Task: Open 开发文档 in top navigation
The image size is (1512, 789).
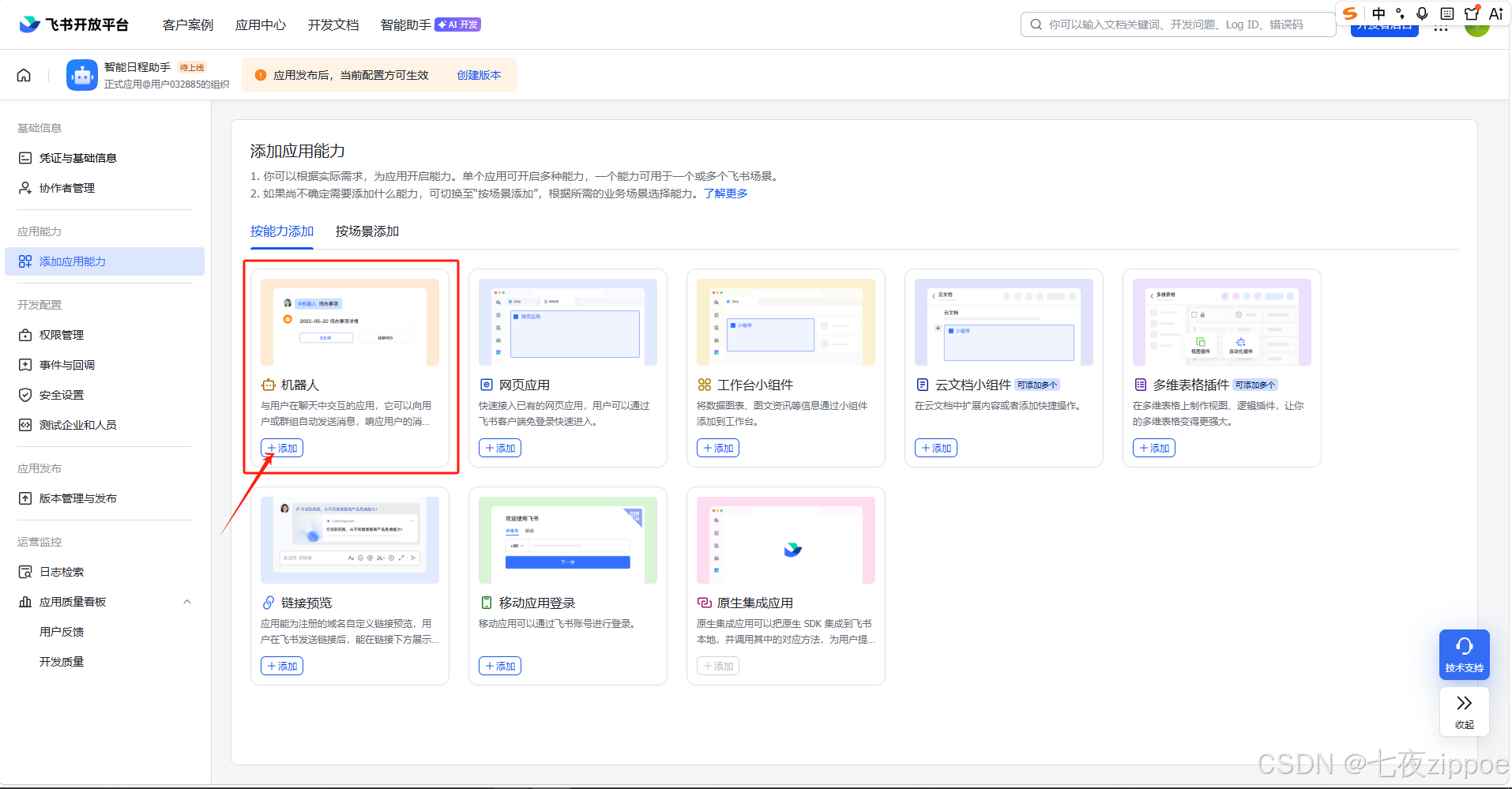Action: click(x=333, y=24)
